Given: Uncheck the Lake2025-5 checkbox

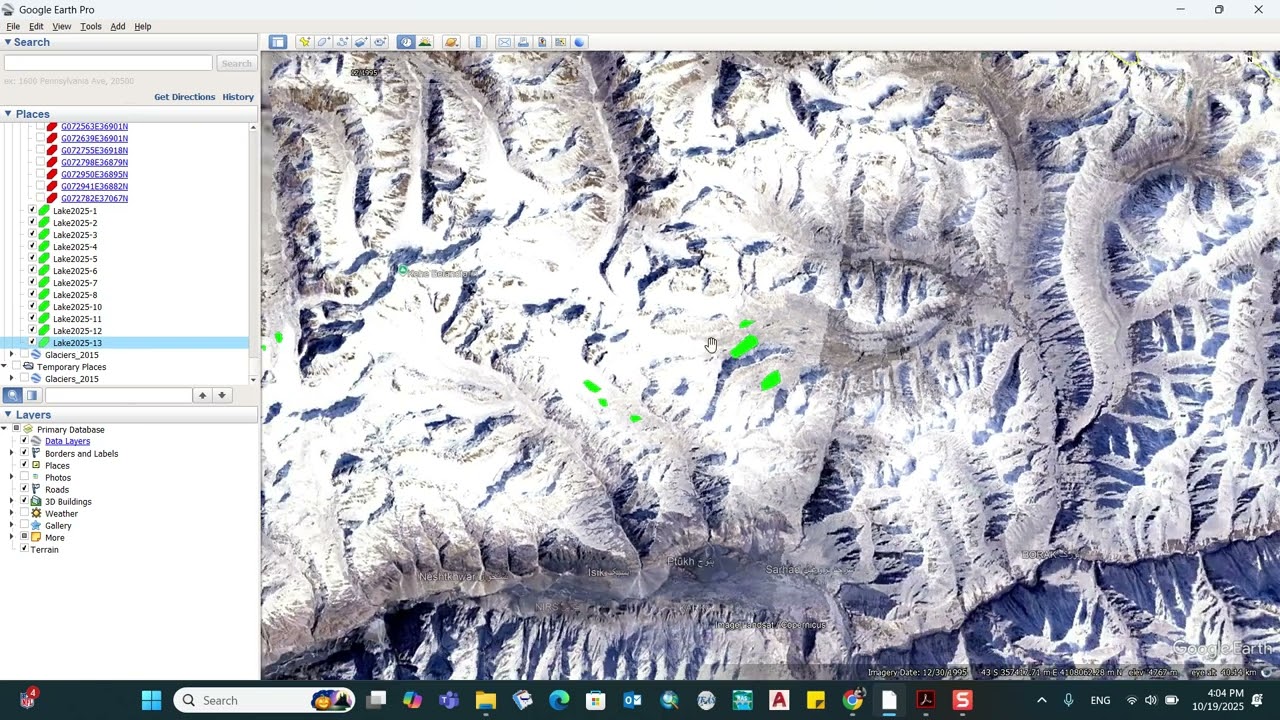Looking at the screenshot, I should [32, 259].
